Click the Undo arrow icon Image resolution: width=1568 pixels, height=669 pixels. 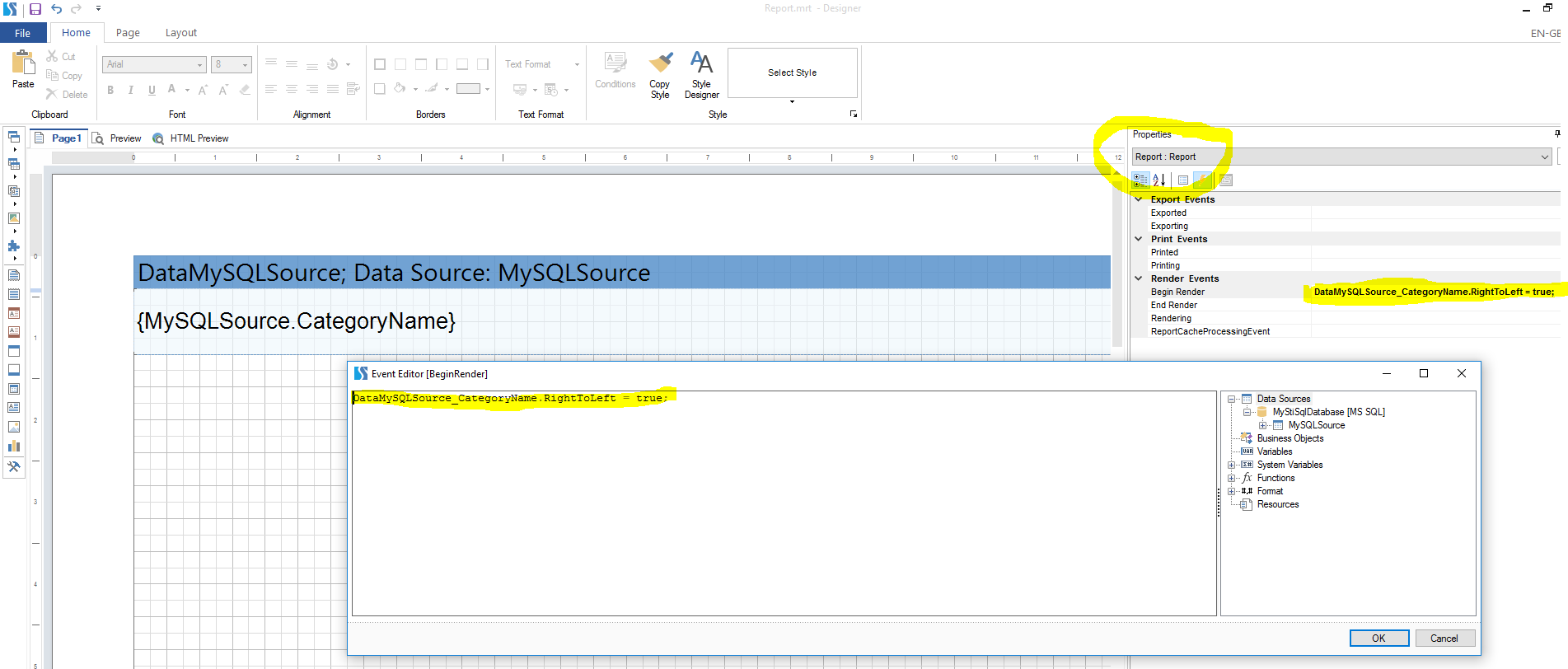coord(56,9)
